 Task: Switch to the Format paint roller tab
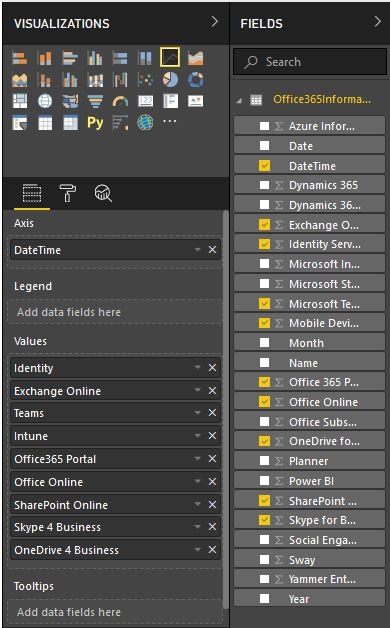(68, 193)
